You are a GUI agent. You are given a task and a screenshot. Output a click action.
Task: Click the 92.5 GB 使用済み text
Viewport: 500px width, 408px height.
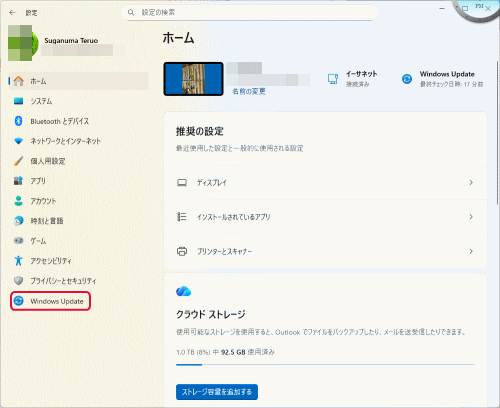coord(248,352)
